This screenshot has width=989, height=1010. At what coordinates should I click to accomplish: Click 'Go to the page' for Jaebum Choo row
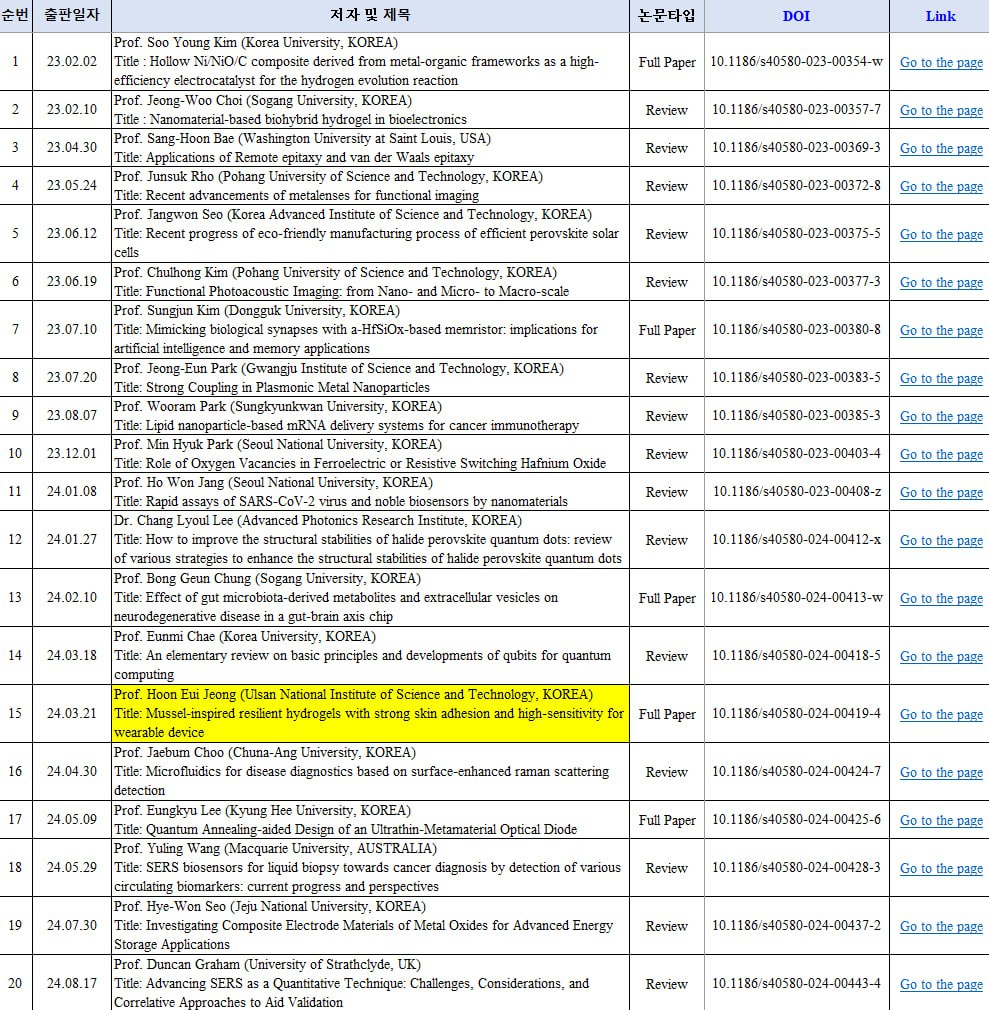[x=941, y=772]
